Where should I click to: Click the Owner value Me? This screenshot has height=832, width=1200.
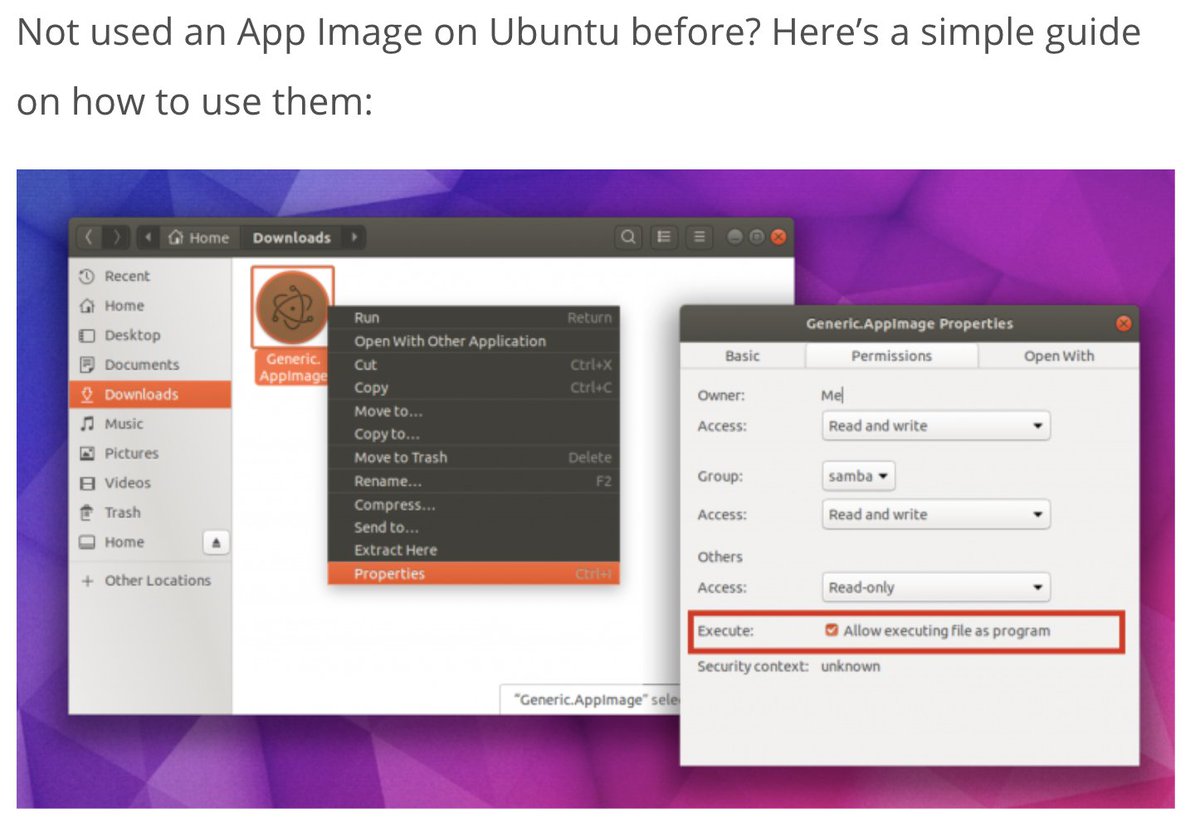tap(832, 396)
